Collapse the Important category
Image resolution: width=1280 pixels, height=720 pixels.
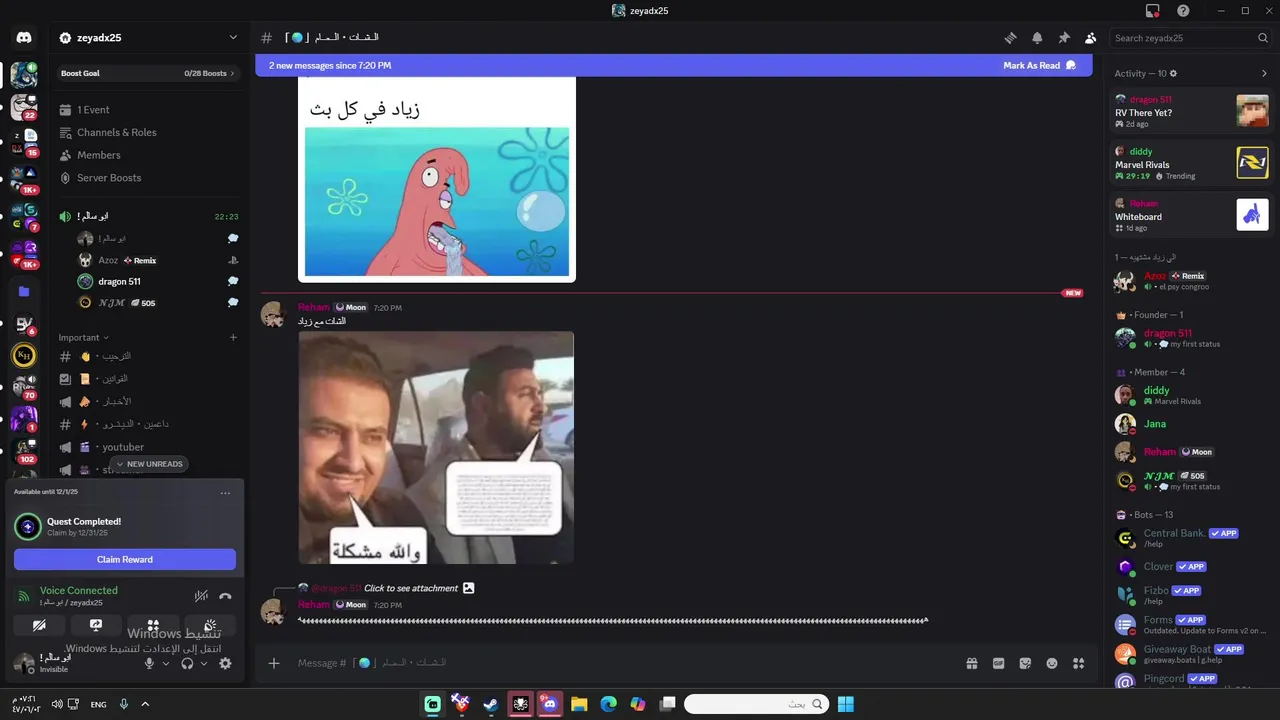84,338
